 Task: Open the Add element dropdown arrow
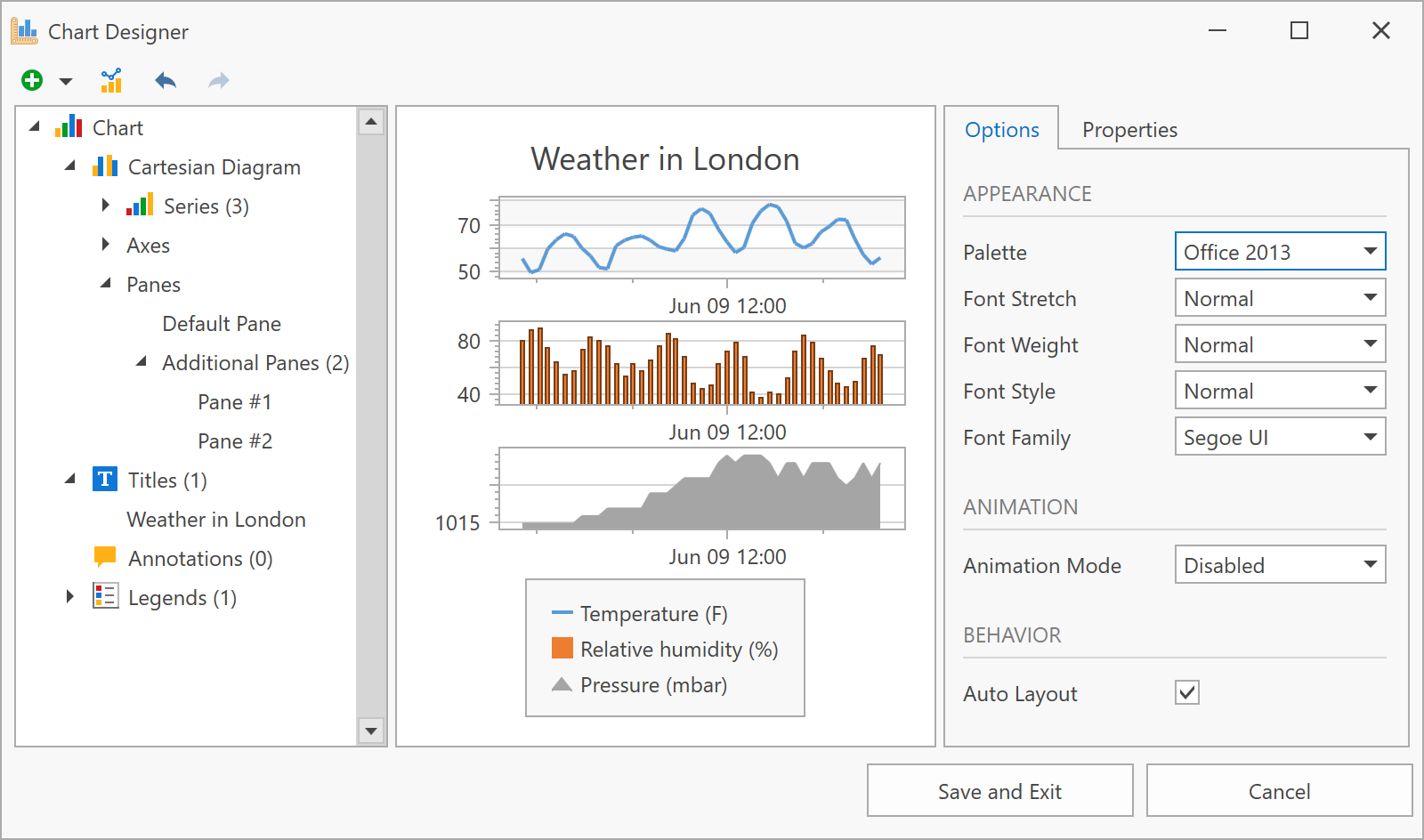pyautogui.click(x=66, y=82)
